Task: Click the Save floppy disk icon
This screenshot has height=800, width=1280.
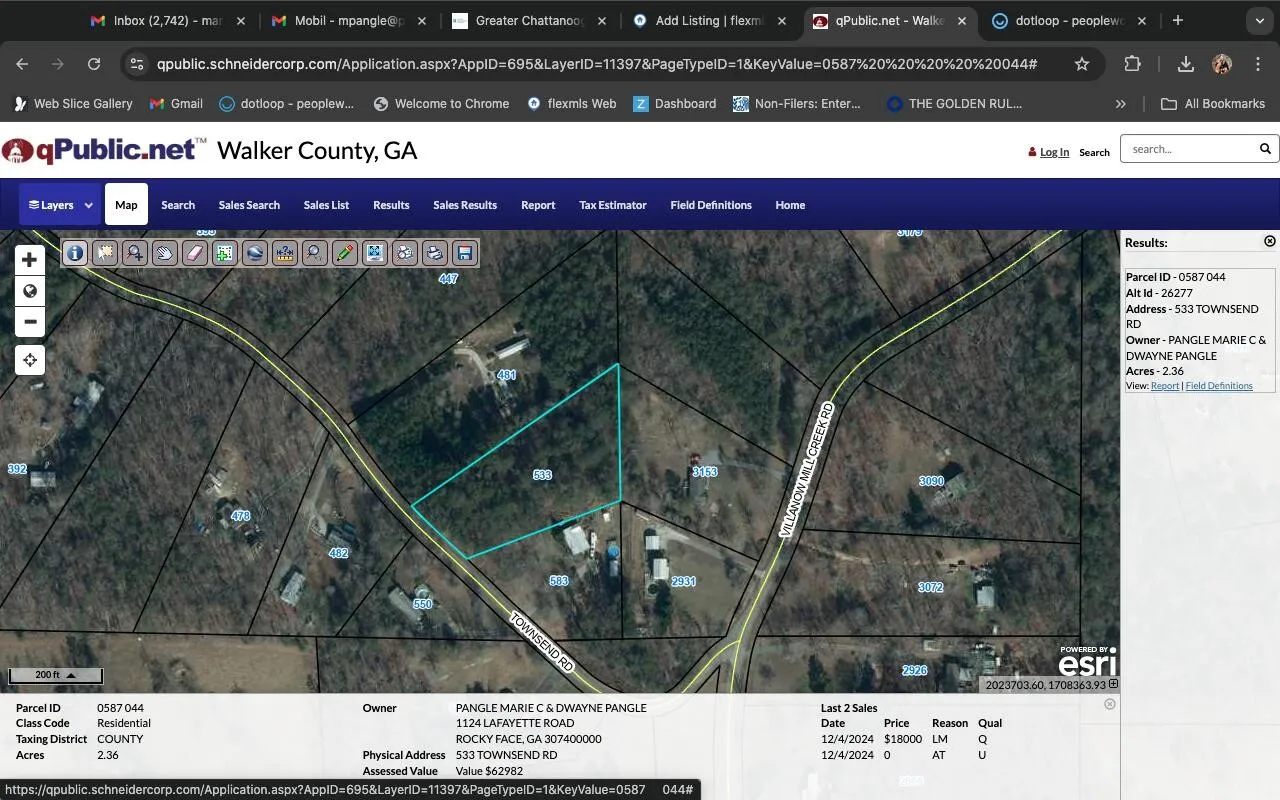Action: [464, 253]
